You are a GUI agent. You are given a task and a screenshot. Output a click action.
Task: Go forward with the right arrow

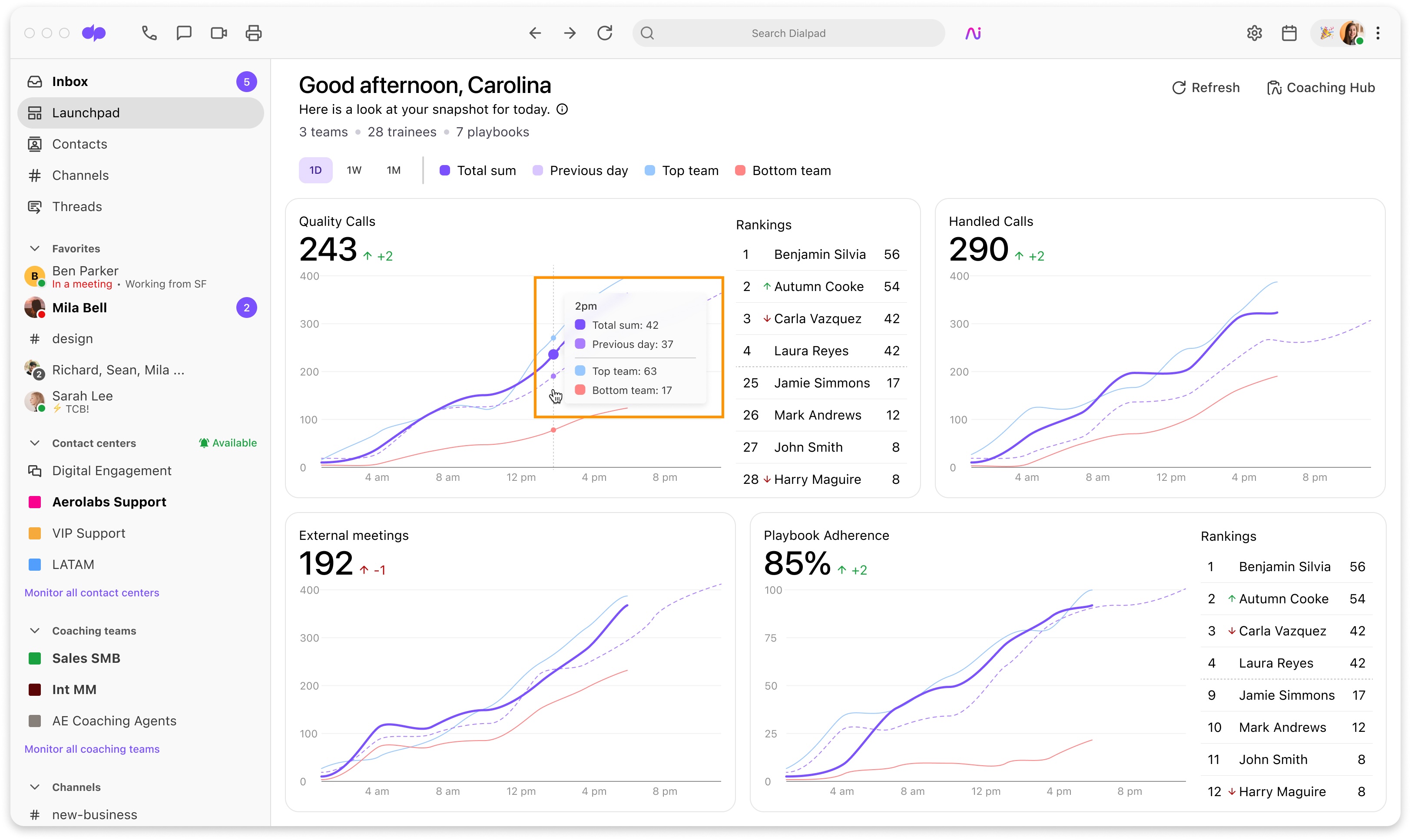click(x=570, y=33)
